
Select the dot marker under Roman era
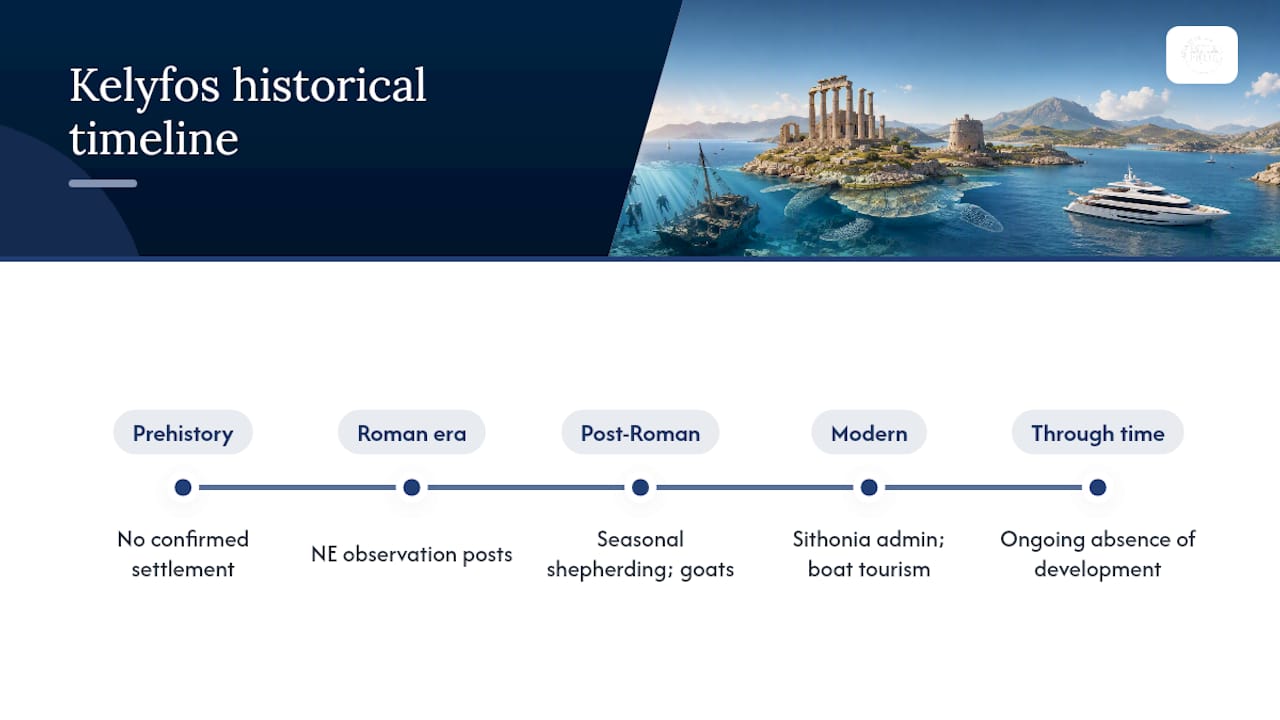coord(411,488)
